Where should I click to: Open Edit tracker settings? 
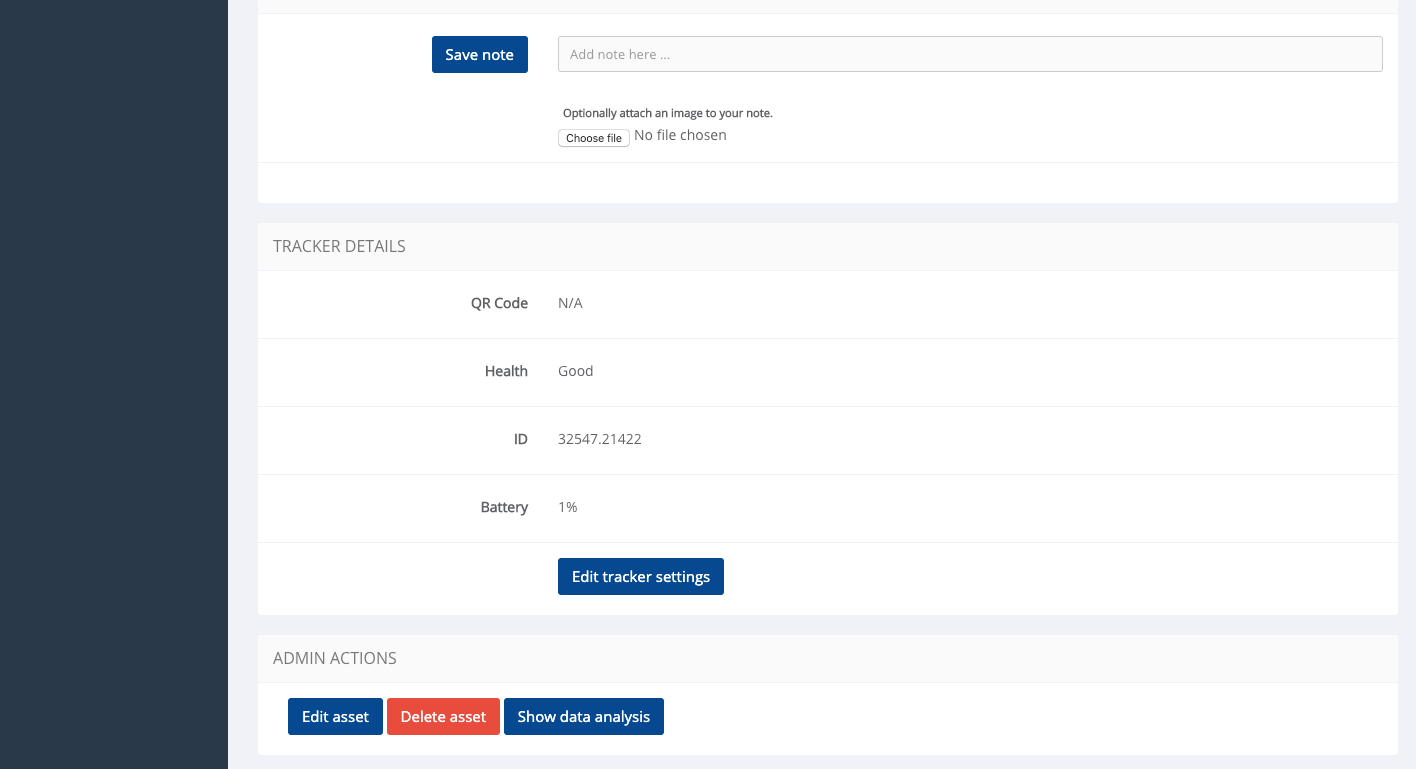coord(640,577)
